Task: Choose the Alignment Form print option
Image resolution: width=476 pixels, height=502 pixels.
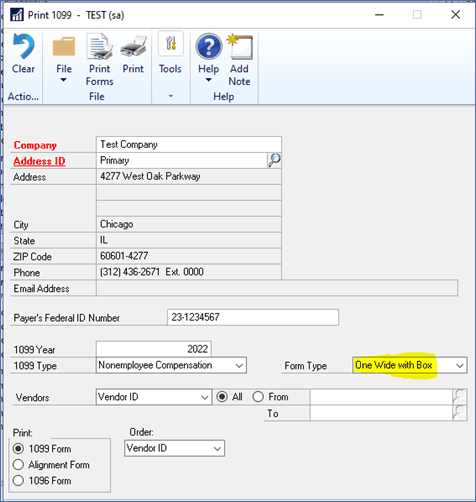Action: (18, 464)
